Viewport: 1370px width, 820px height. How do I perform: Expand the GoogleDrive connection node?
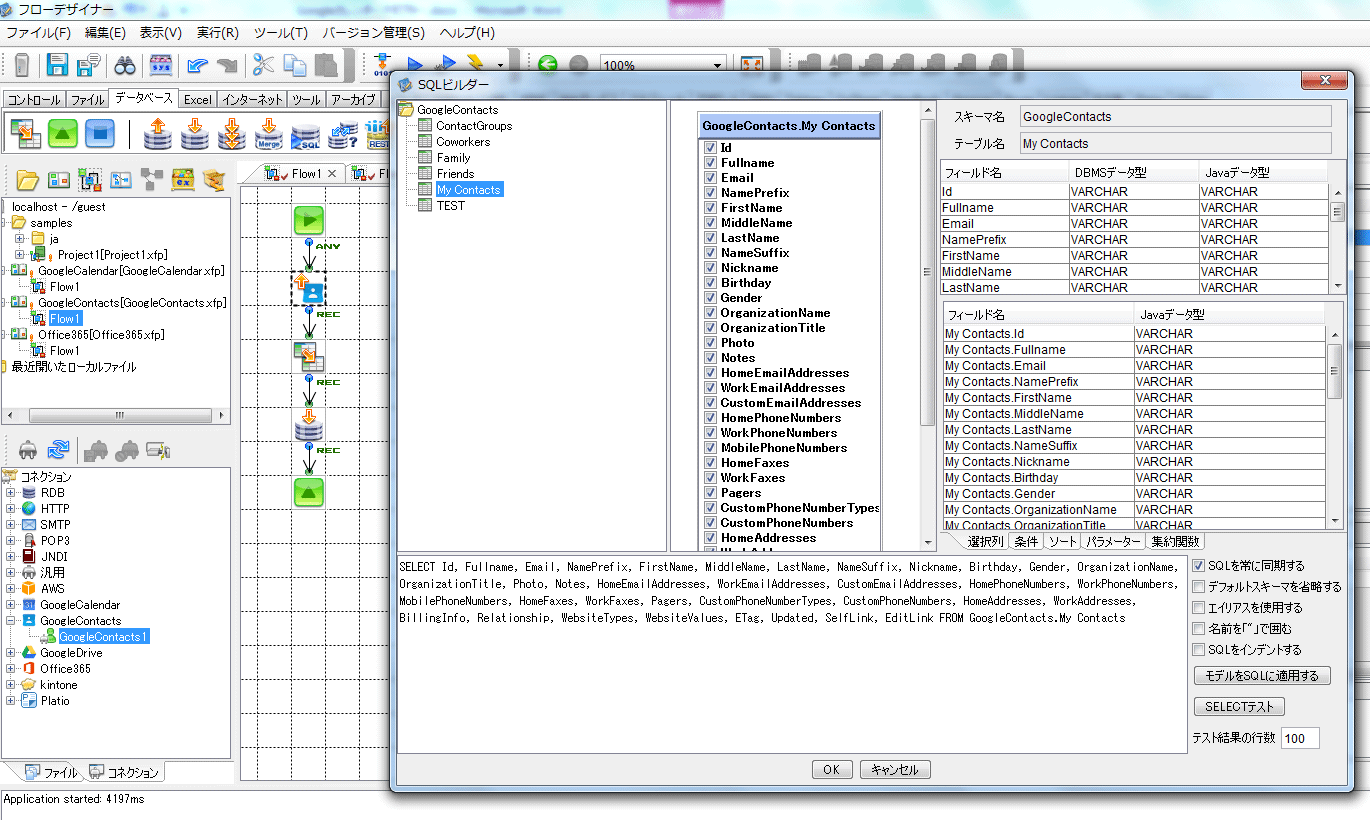(x=11, y=653)
